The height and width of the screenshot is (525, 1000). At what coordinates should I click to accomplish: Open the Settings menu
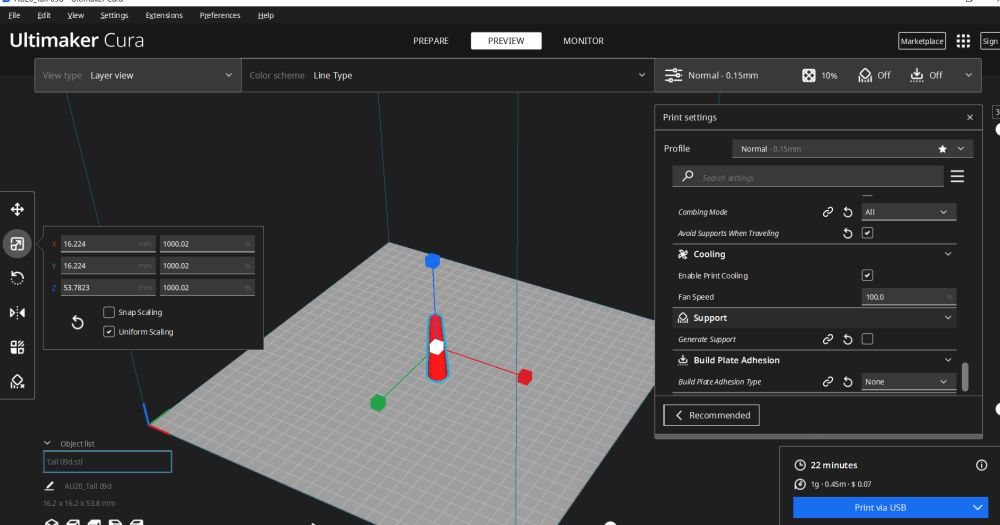click(114, 15)
